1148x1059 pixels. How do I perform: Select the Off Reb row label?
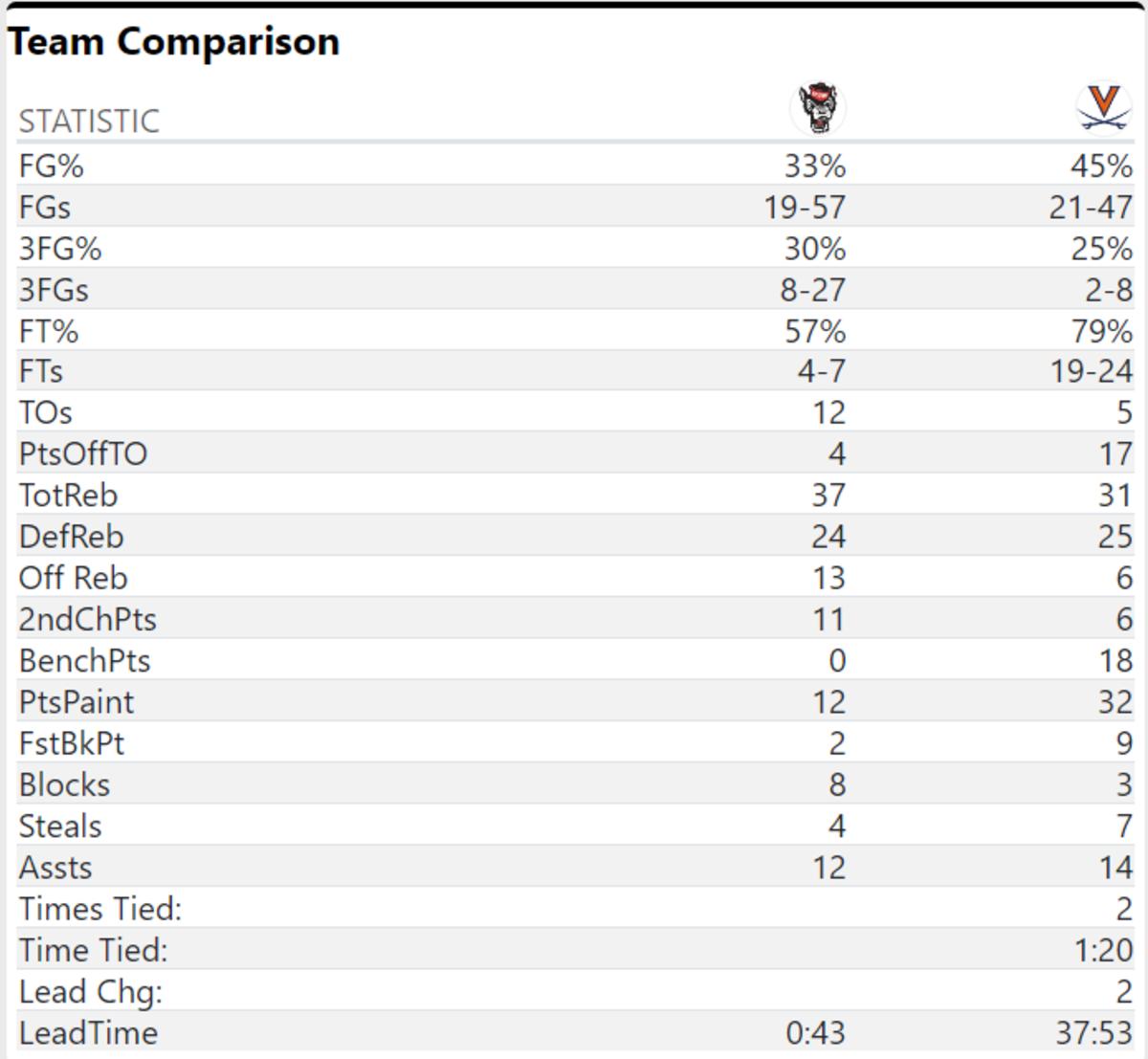(73, 578)
